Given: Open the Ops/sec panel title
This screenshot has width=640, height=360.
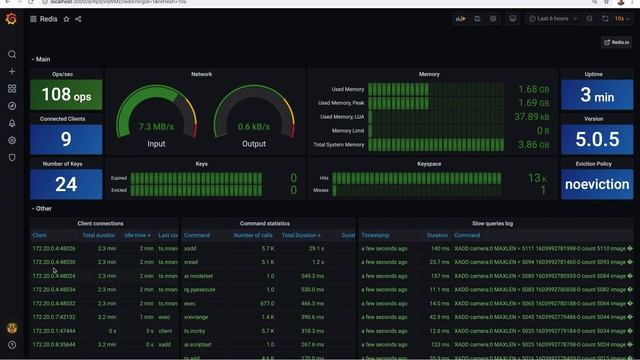Looking at the screenshot, I should pos(62,74).
